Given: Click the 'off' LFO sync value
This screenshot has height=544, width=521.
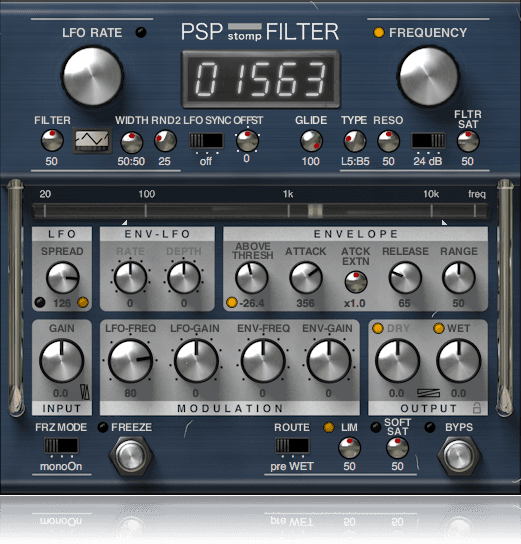Looking at the screenshot, I should (x=206, y=161).
